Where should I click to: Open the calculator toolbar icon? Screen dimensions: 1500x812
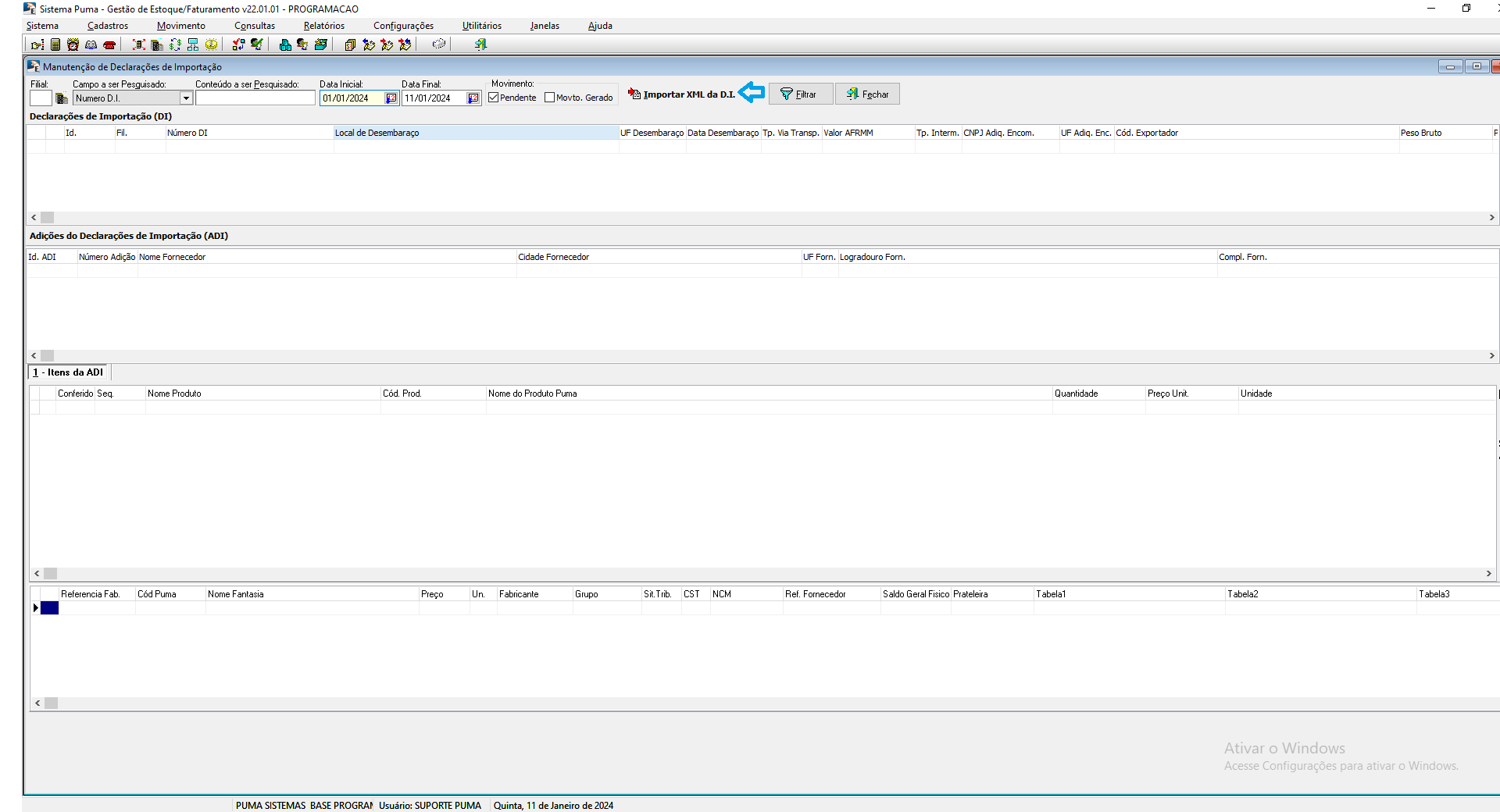55,45
